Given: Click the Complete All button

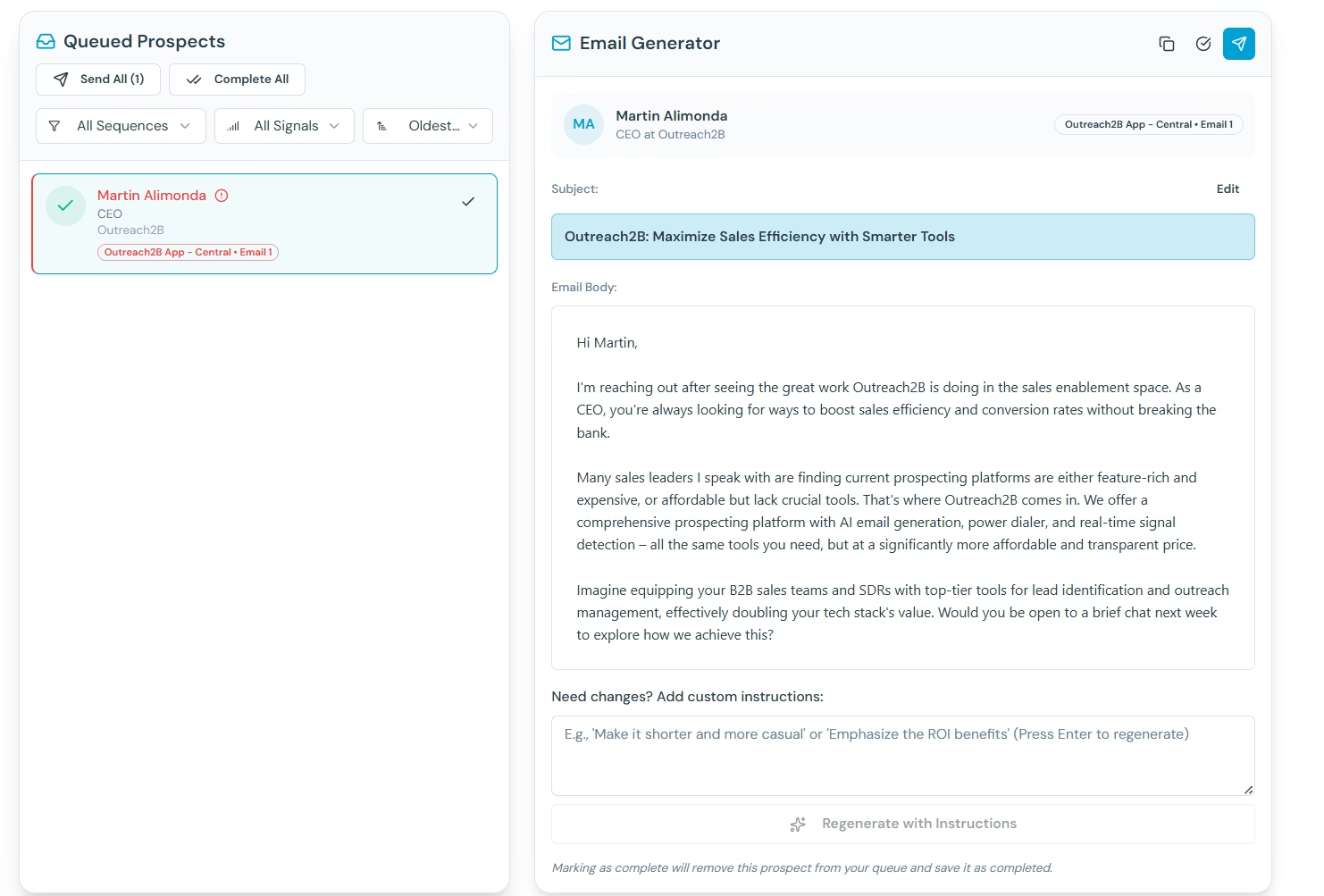Looking at the screenshot, I should pos(237,80).
